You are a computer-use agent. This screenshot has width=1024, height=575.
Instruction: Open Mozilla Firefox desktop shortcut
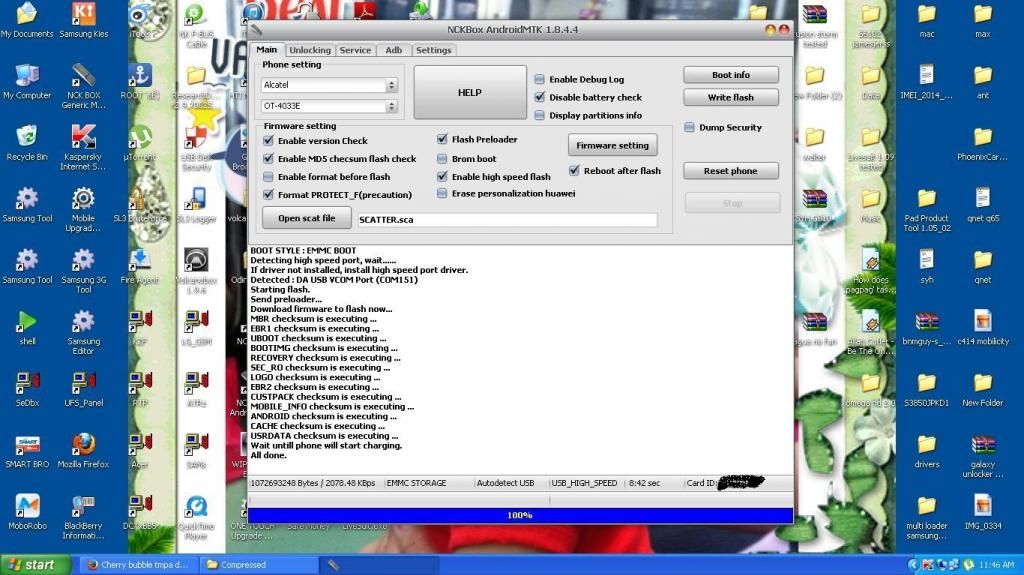point(83,447)
